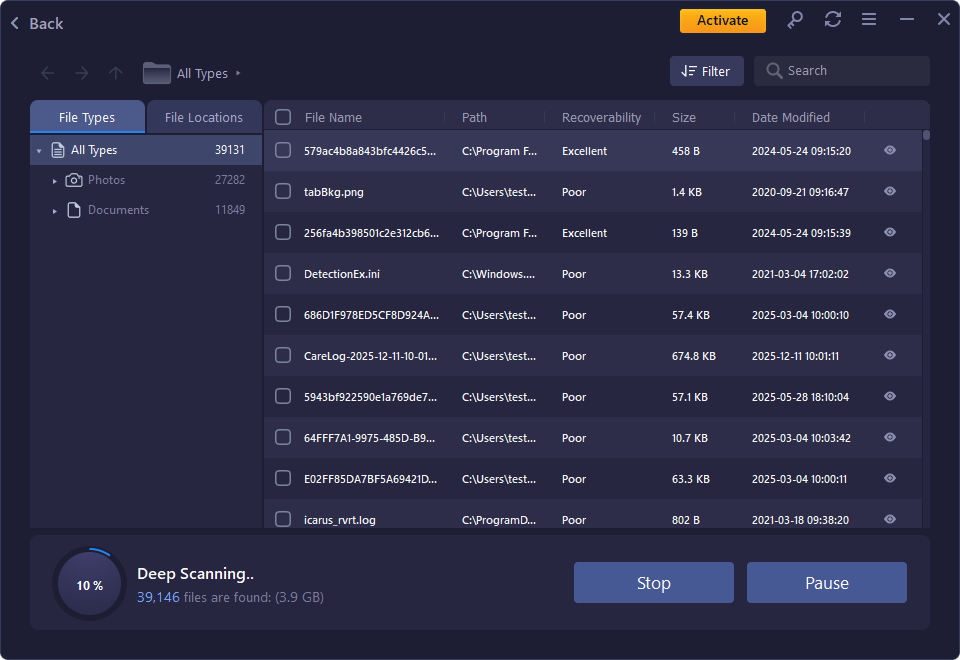
Task: Switch to the File Locations tab
Action: (203, 117)
